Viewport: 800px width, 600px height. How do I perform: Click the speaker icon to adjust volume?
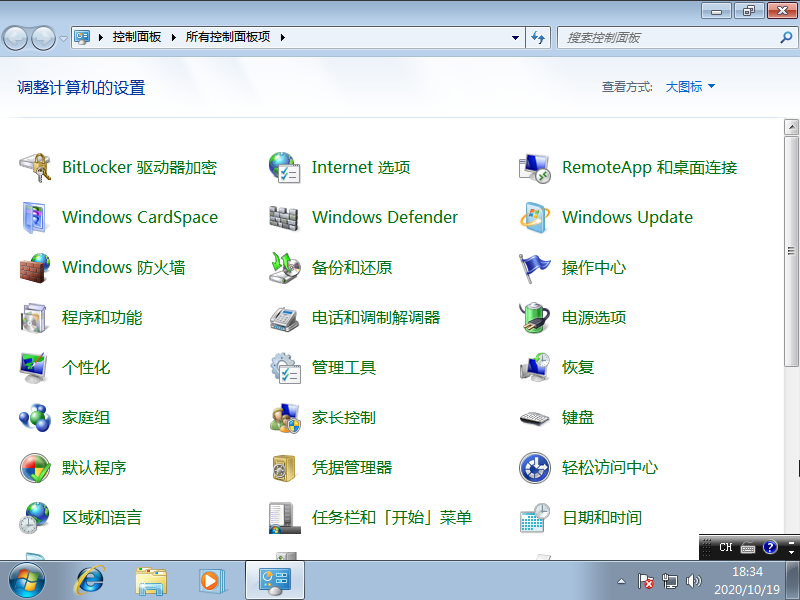[694, 580]
